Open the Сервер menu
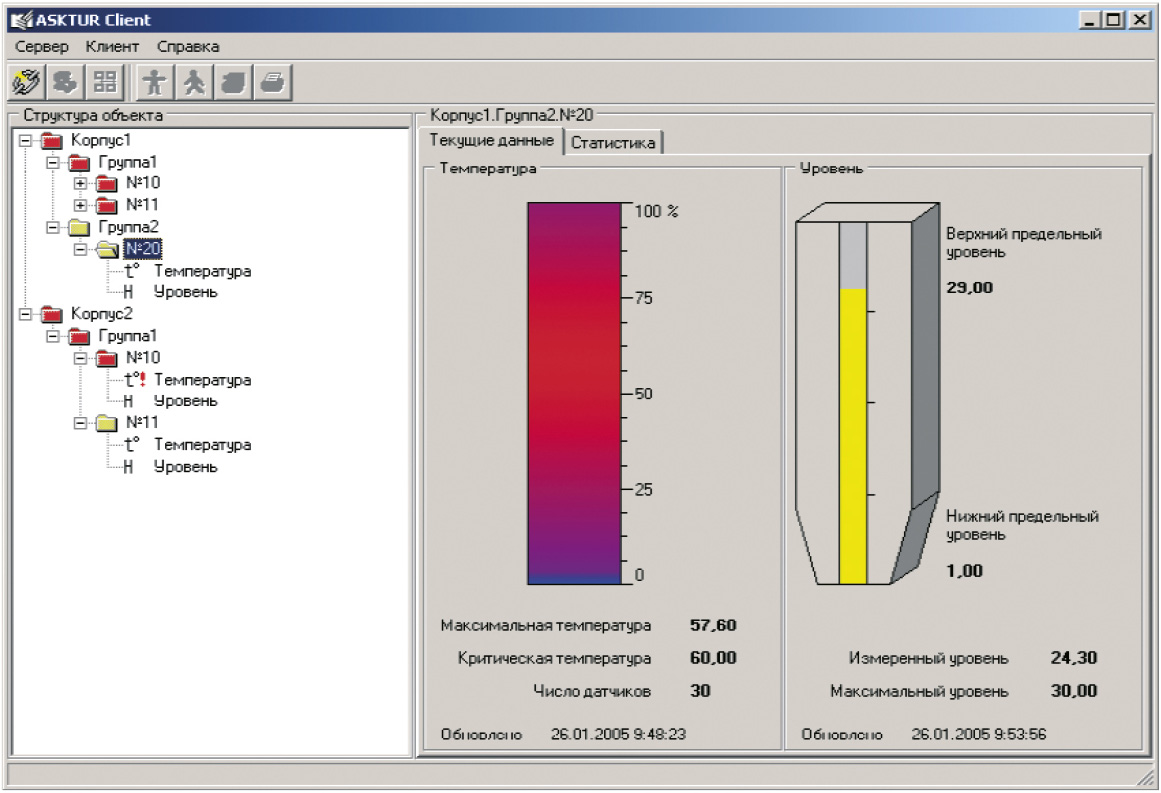Viewport: 1161px width, 793px height. pos(42,47)
